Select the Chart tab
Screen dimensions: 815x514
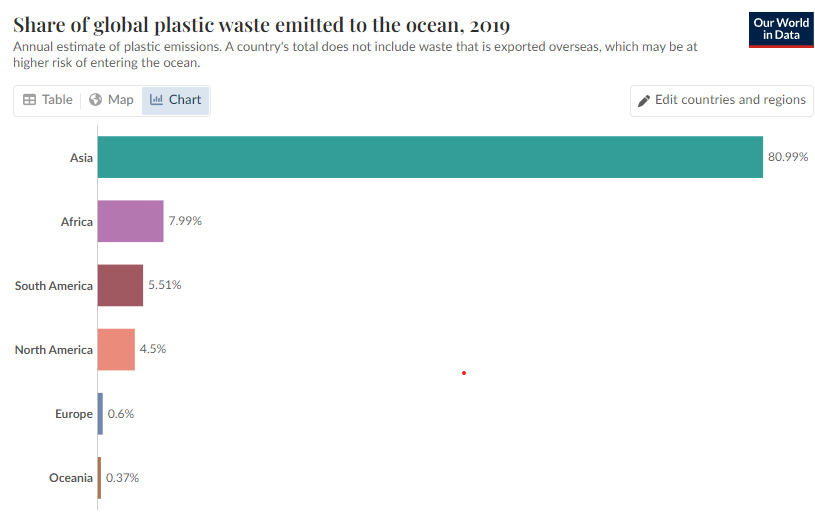175,100
